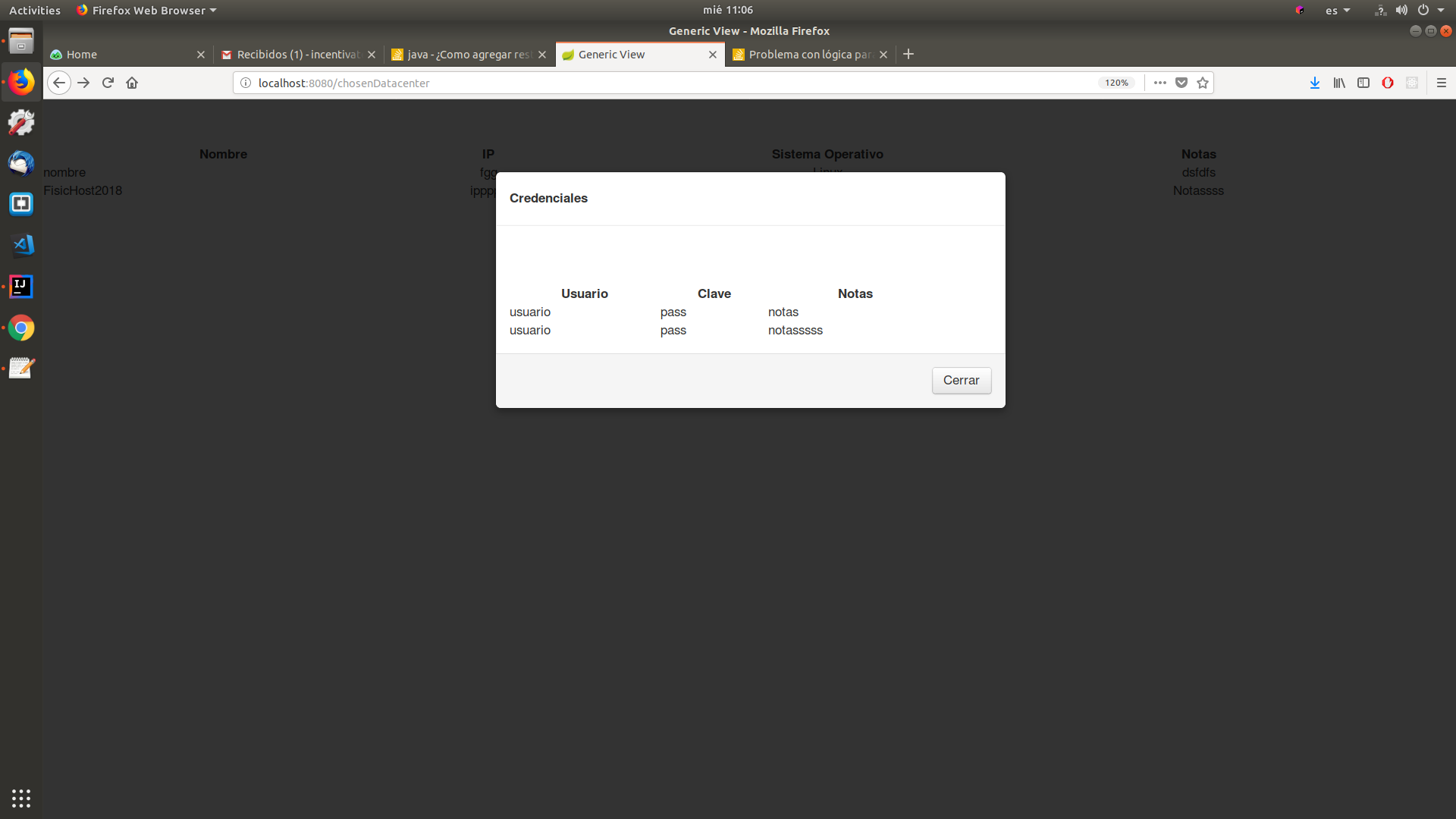The height and width of the screenshot is (819, 1456).
Task: Close the Recibidos Gmail tab
Action: [x=372, y=55]
